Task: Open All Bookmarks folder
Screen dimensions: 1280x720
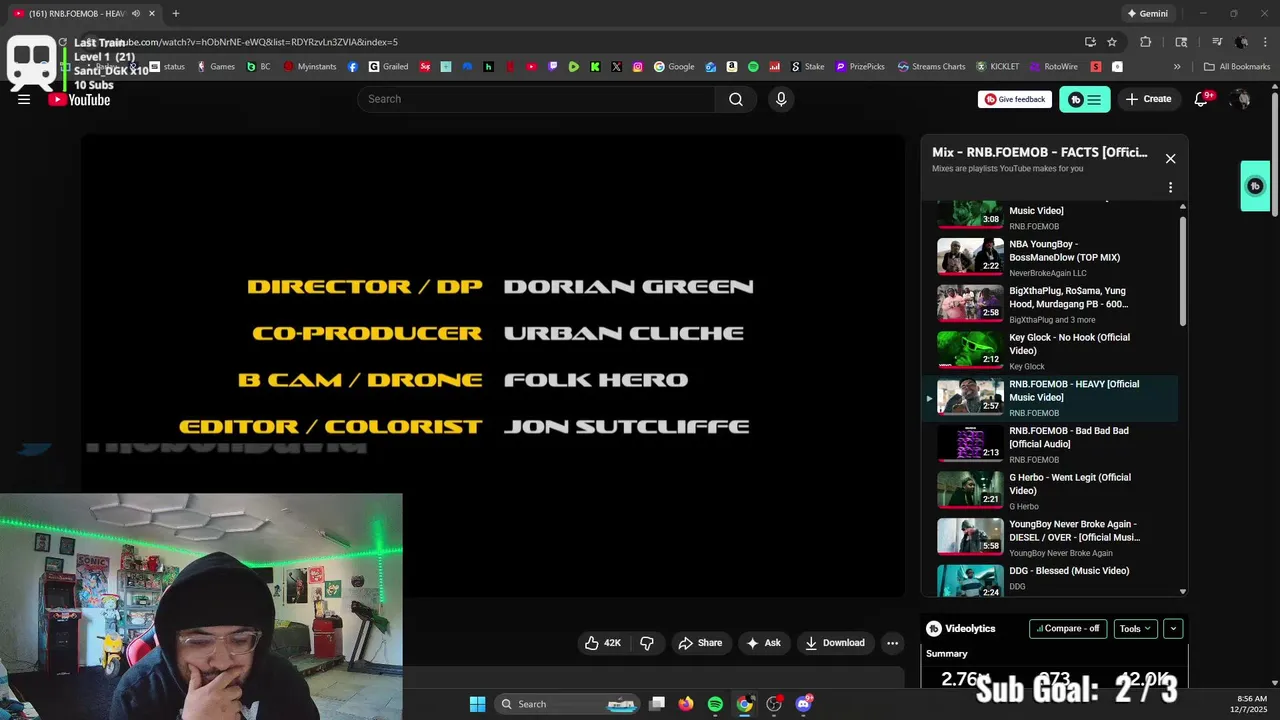Action: click(1237, 67)
